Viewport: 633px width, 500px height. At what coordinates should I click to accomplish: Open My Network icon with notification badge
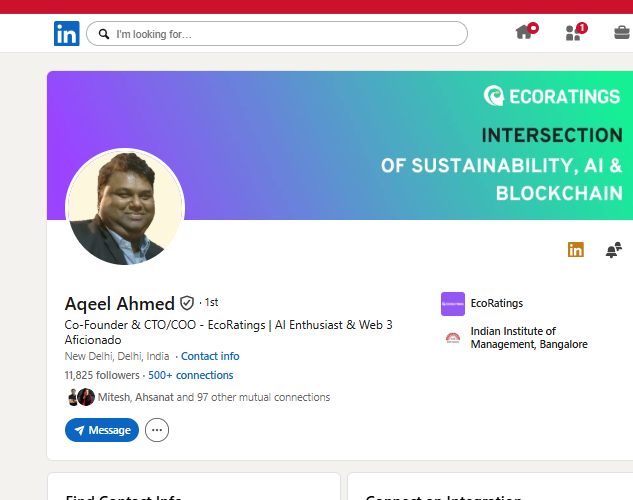pos(576,32)
